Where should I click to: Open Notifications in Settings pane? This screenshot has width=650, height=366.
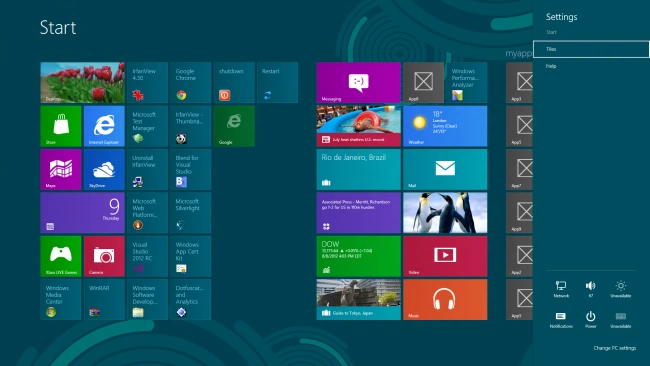(561, 320)
